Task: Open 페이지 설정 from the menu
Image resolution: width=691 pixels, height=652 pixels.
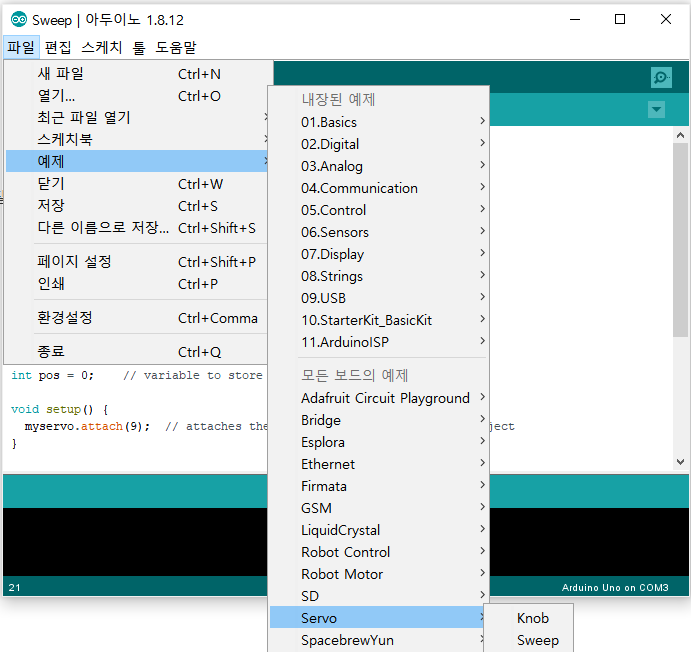Action: tap(137, 262)
